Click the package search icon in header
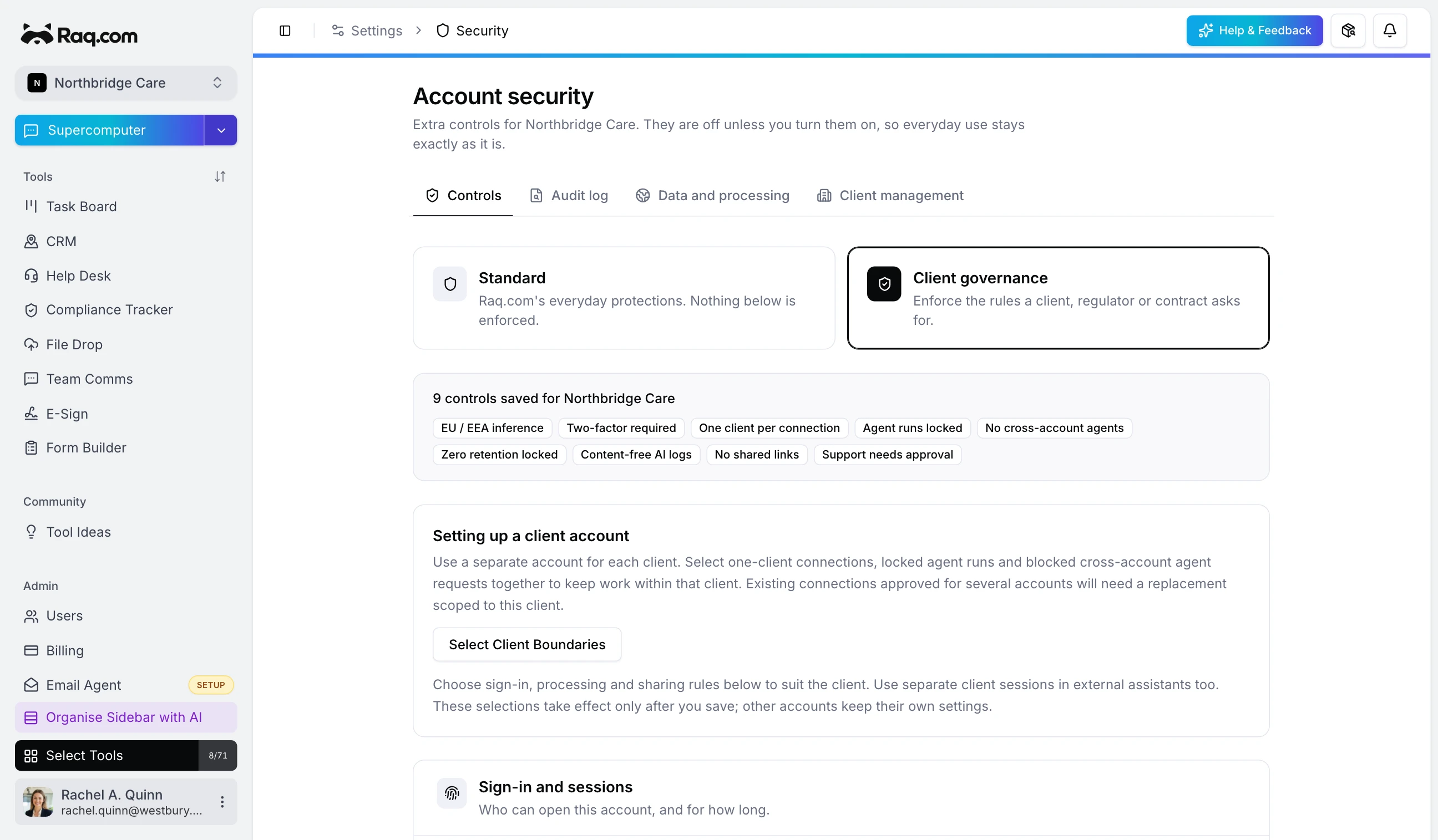This screenshot has height=840, width=1438. point(1348,31)
